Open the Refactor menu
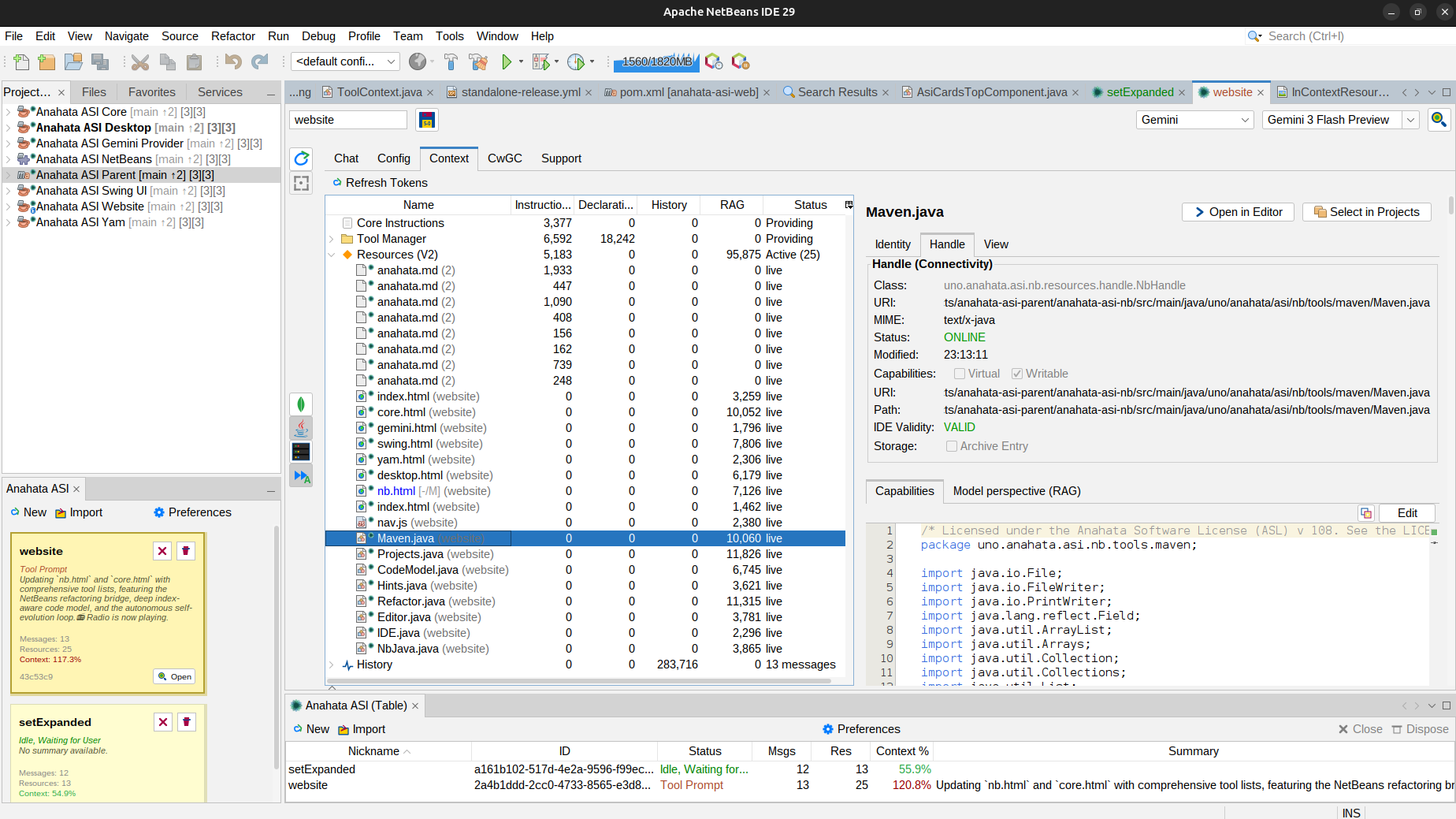 pos(233,36)
